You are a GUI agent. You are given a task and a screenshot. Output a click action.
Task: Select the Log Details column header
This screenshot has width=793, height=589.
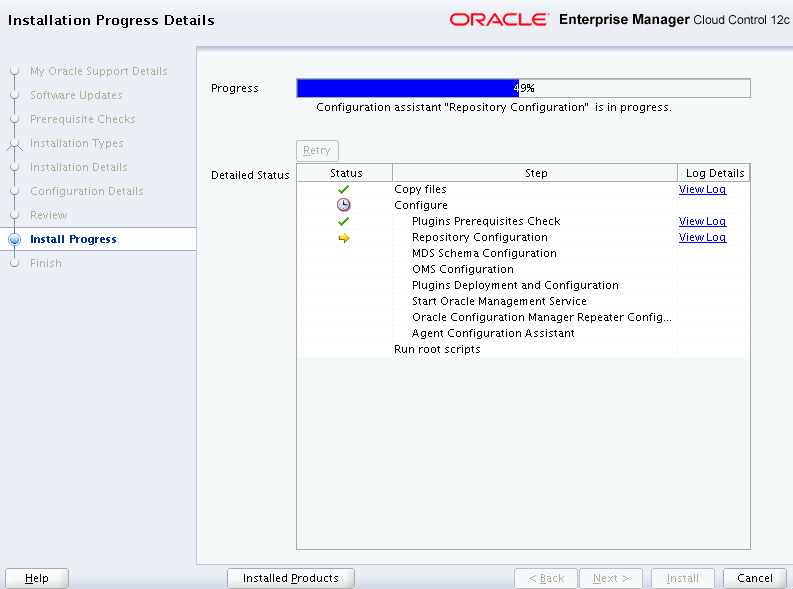click(x=714, y=173)
